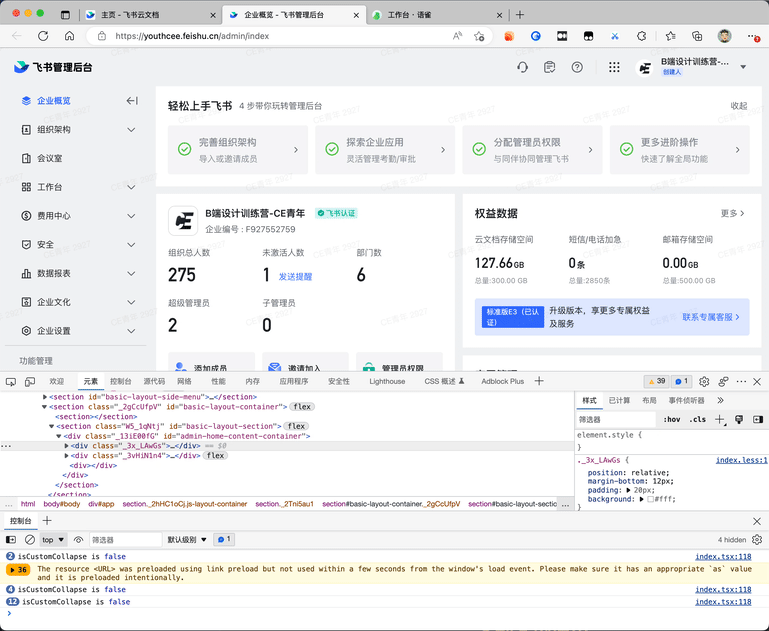Click the DevTools inspect element icon
The width and height of the screenshot is (769, 631).
pyautogui.click(x=10, y=381)
